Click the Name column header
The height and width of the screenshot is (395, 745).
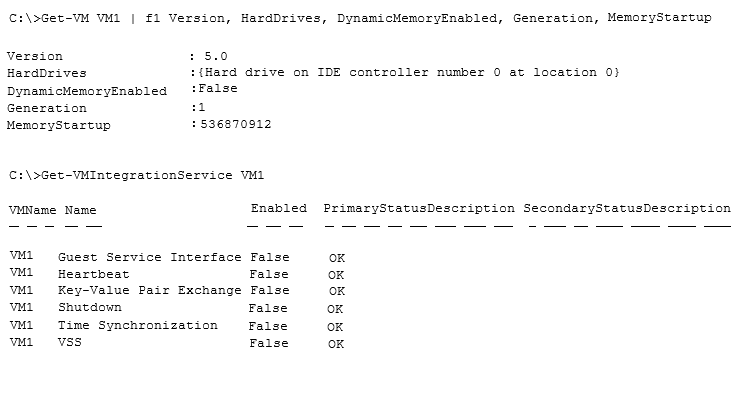pyautogui.click(x=80, y=210)
